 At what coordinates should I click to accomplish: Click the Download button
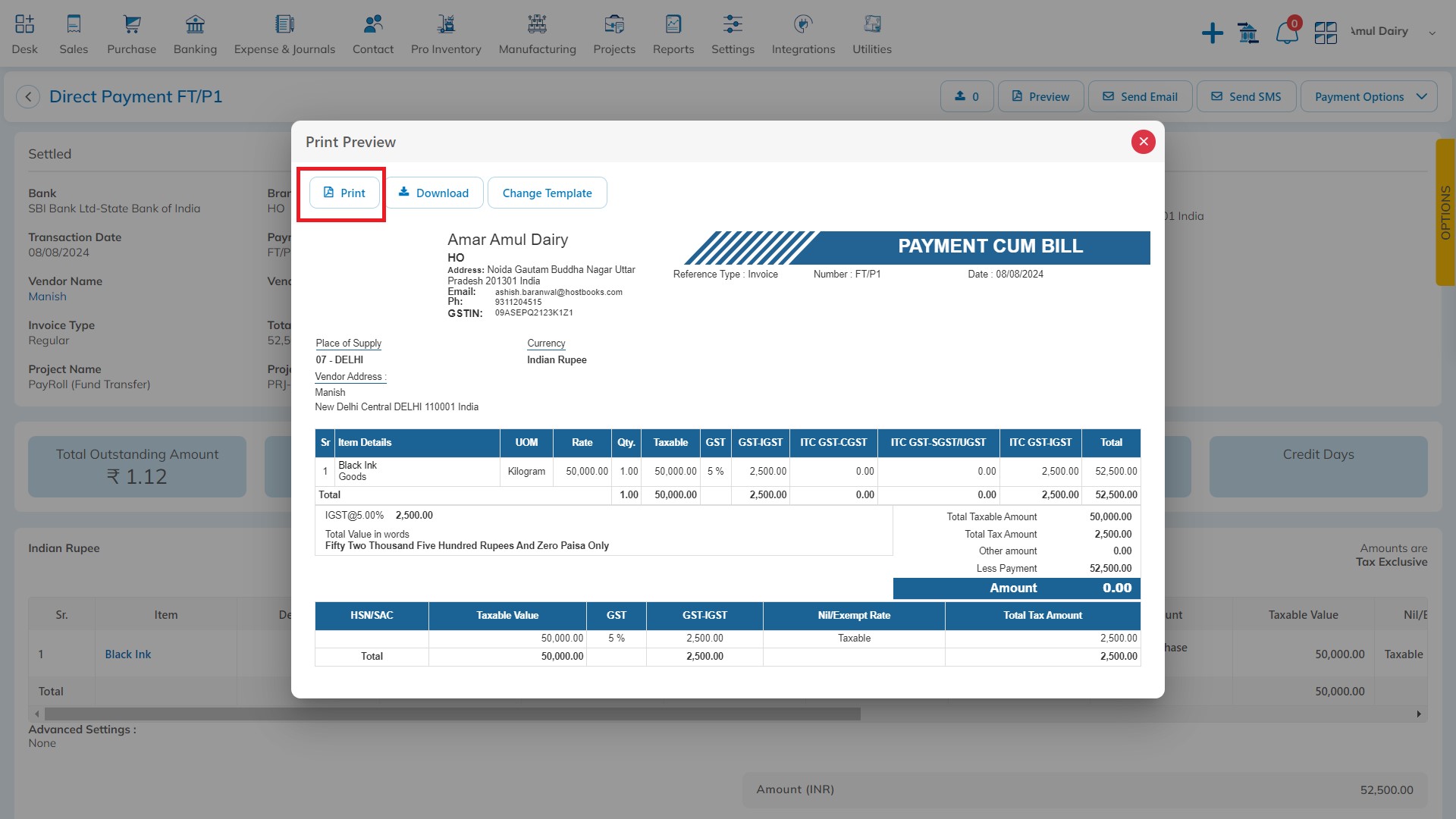coord(433,193)
